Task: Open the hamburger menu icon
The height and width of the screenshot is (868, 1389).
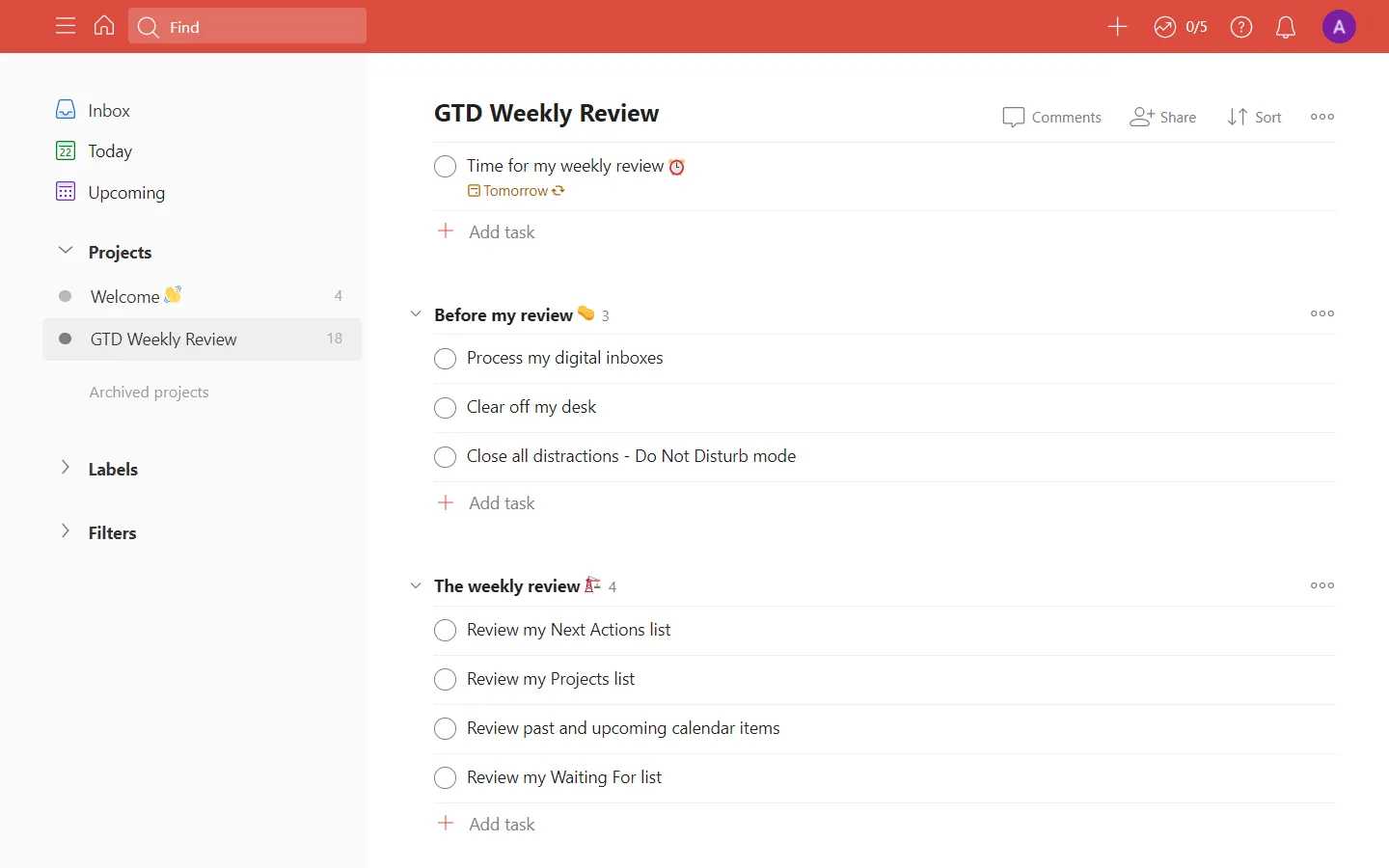Action: click(x=66, y=26)
